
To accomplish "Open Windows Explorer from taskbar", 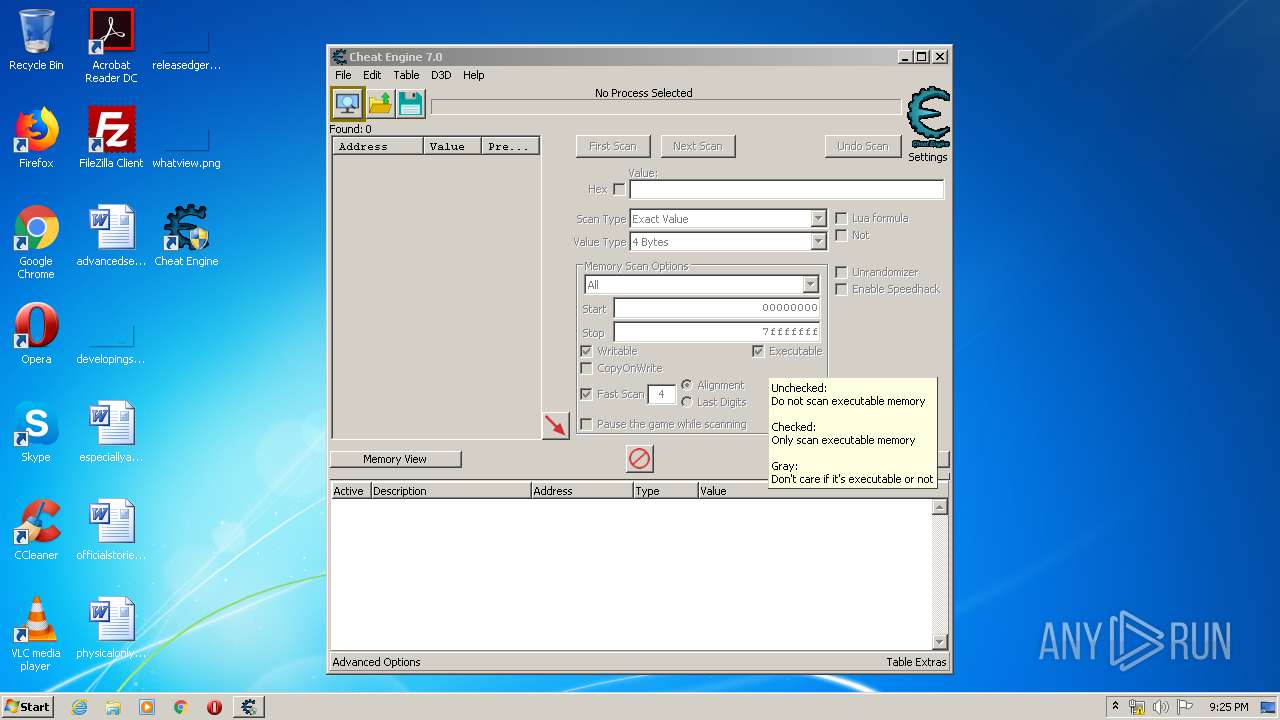I will pos(113,707).
